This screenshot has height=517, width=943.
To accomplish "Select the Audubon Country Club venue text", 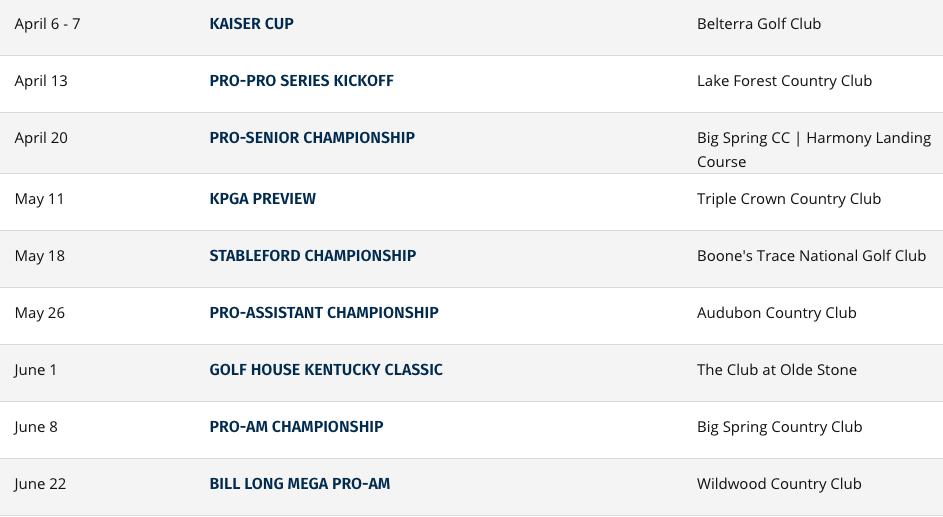I will 776,313.
